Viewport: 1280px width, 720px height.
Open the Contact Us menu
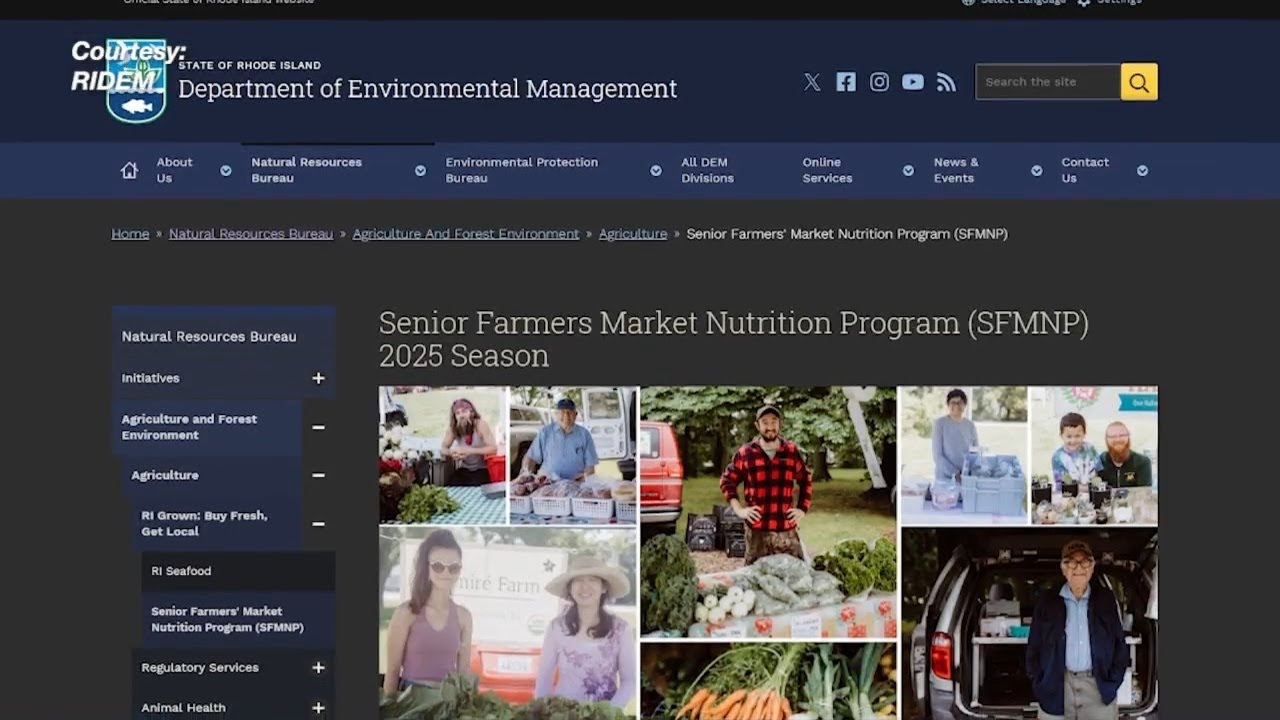click(x=1085, y=170)
